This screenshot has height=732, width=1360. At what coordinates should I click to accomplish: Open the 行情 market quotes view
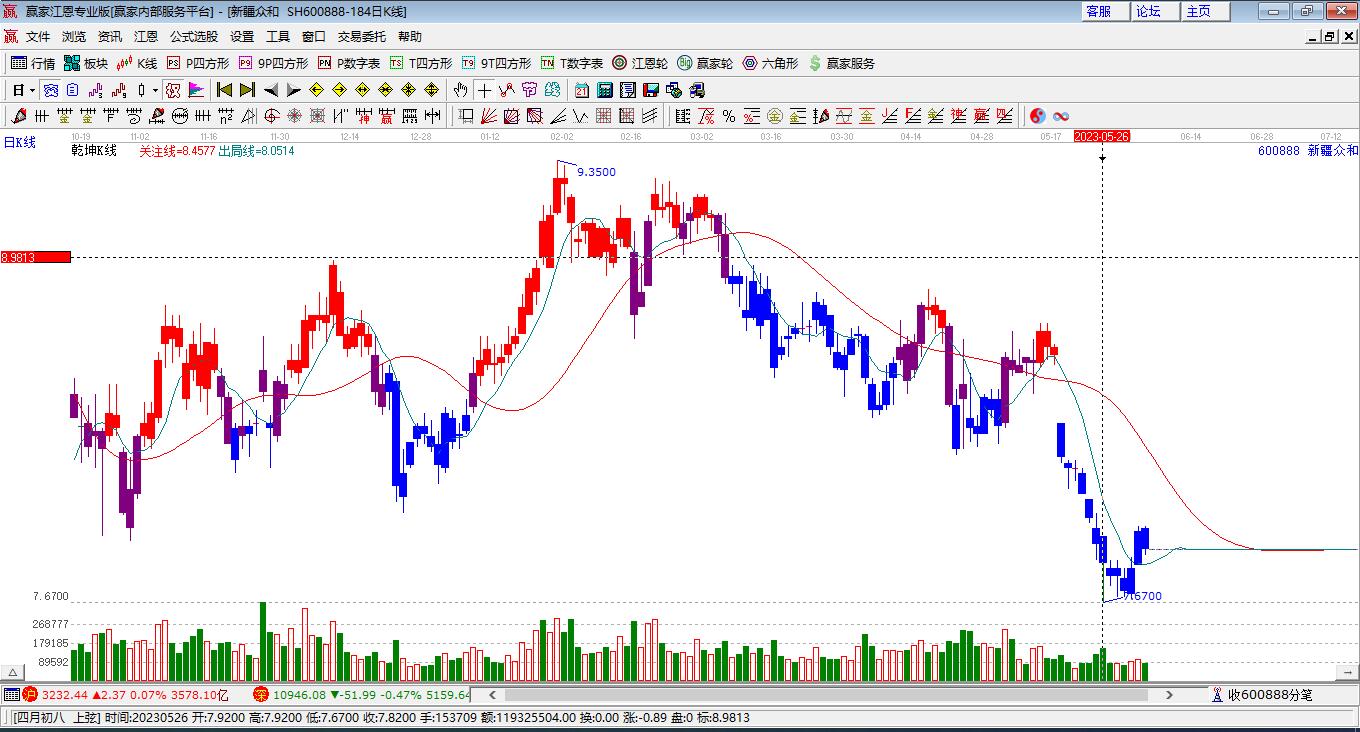click(x=33, y=63)
